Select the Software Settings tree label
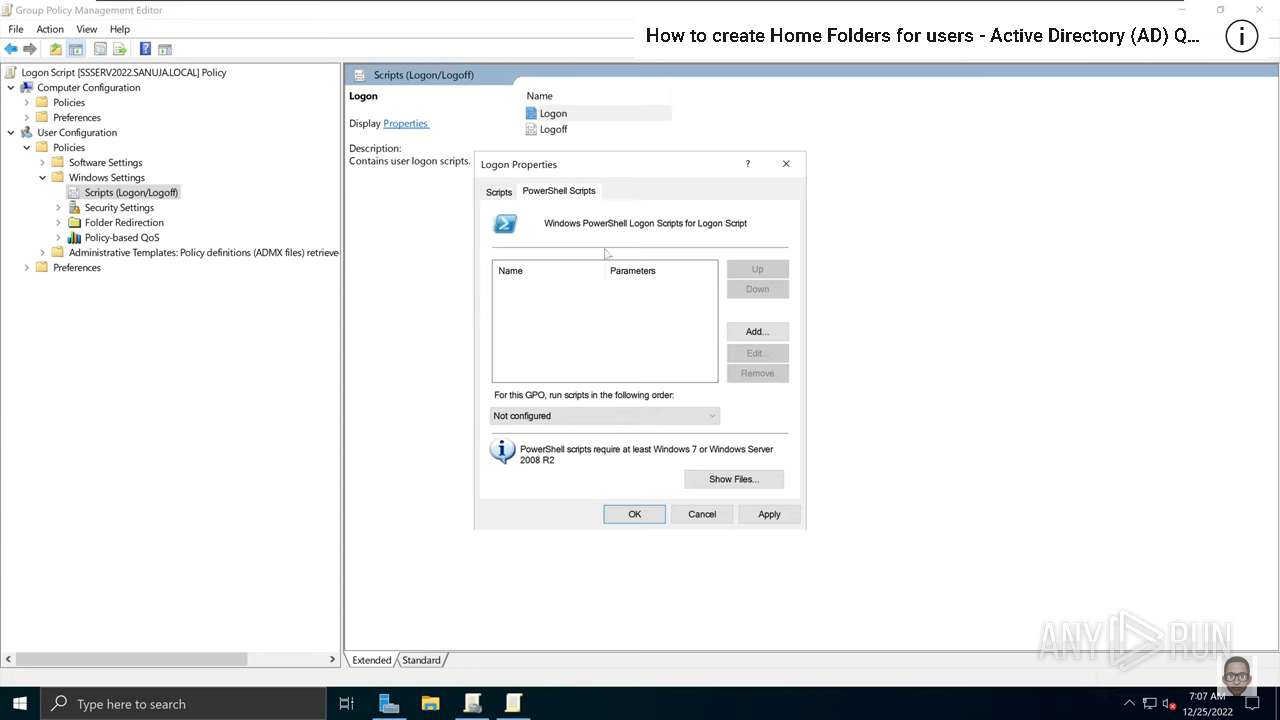1280x720 pixels. (x=105, y=162)
